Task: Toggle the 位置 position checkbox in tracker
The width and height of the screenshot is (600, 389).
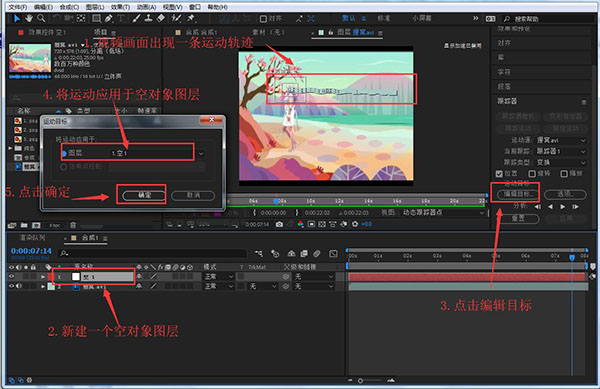Action: coord(499,174)
